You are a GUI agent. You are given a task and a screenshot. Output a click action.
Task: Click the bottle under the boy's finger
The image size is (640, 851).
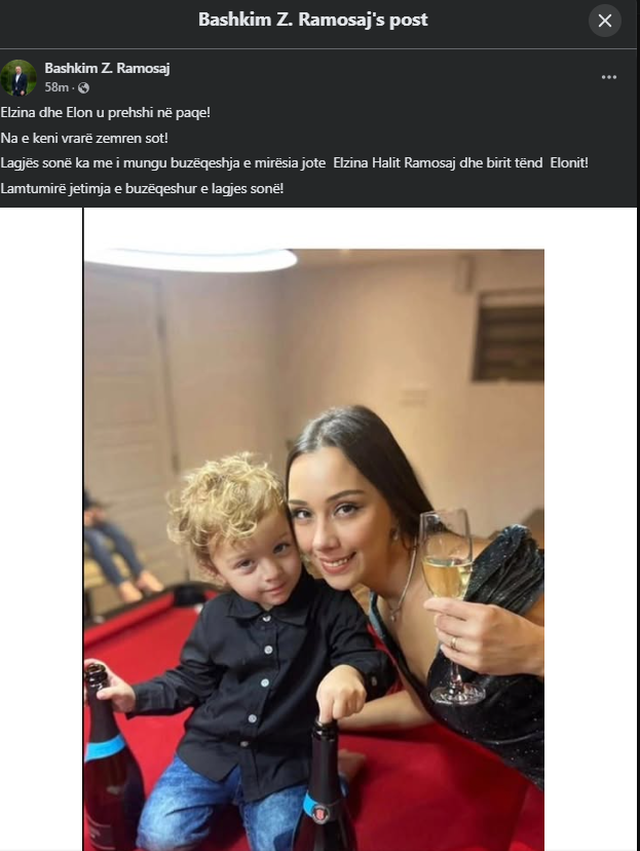coord(324,784)
